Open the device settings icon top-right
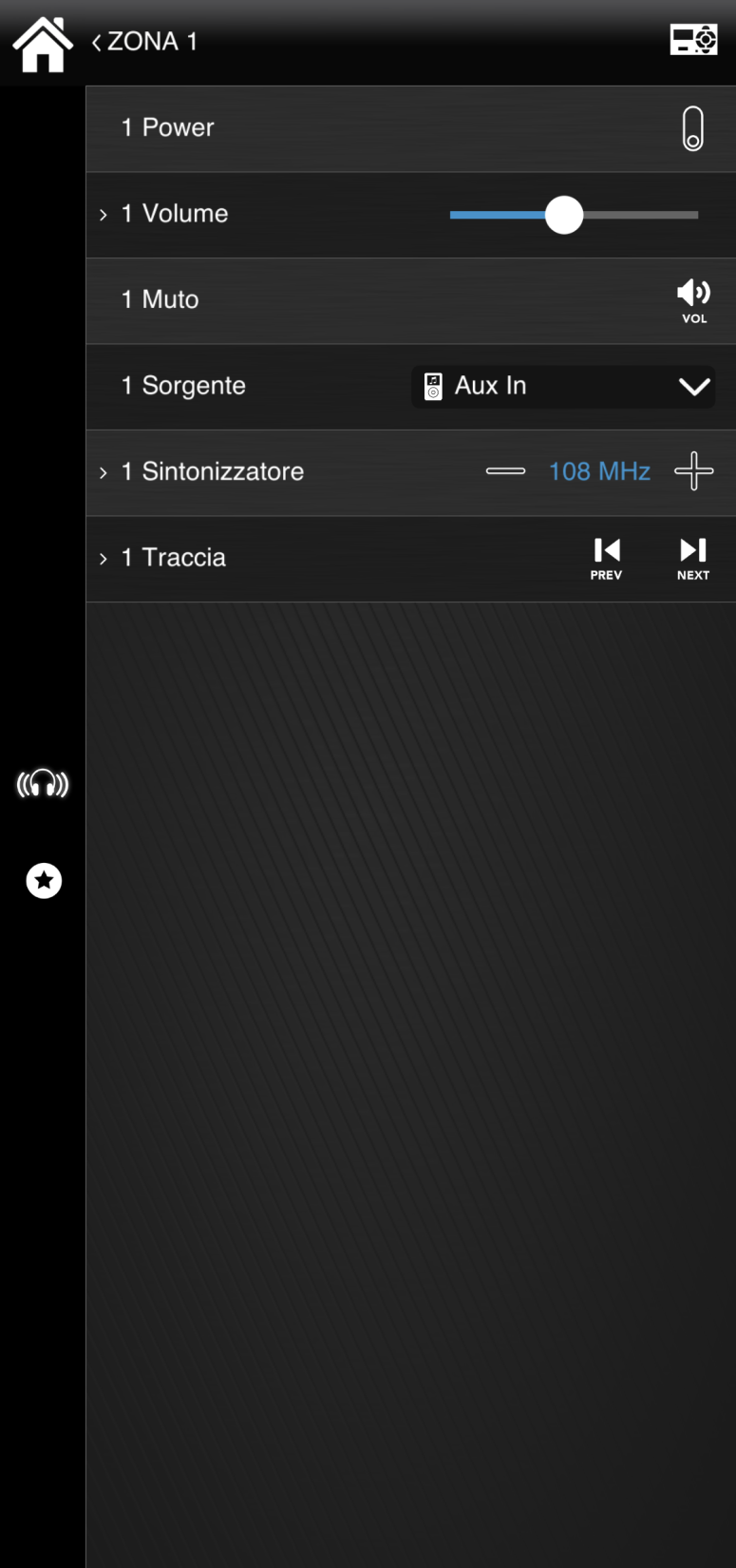Image resolution: width=736 pixels, height=1568 pixels. point(693,41)
